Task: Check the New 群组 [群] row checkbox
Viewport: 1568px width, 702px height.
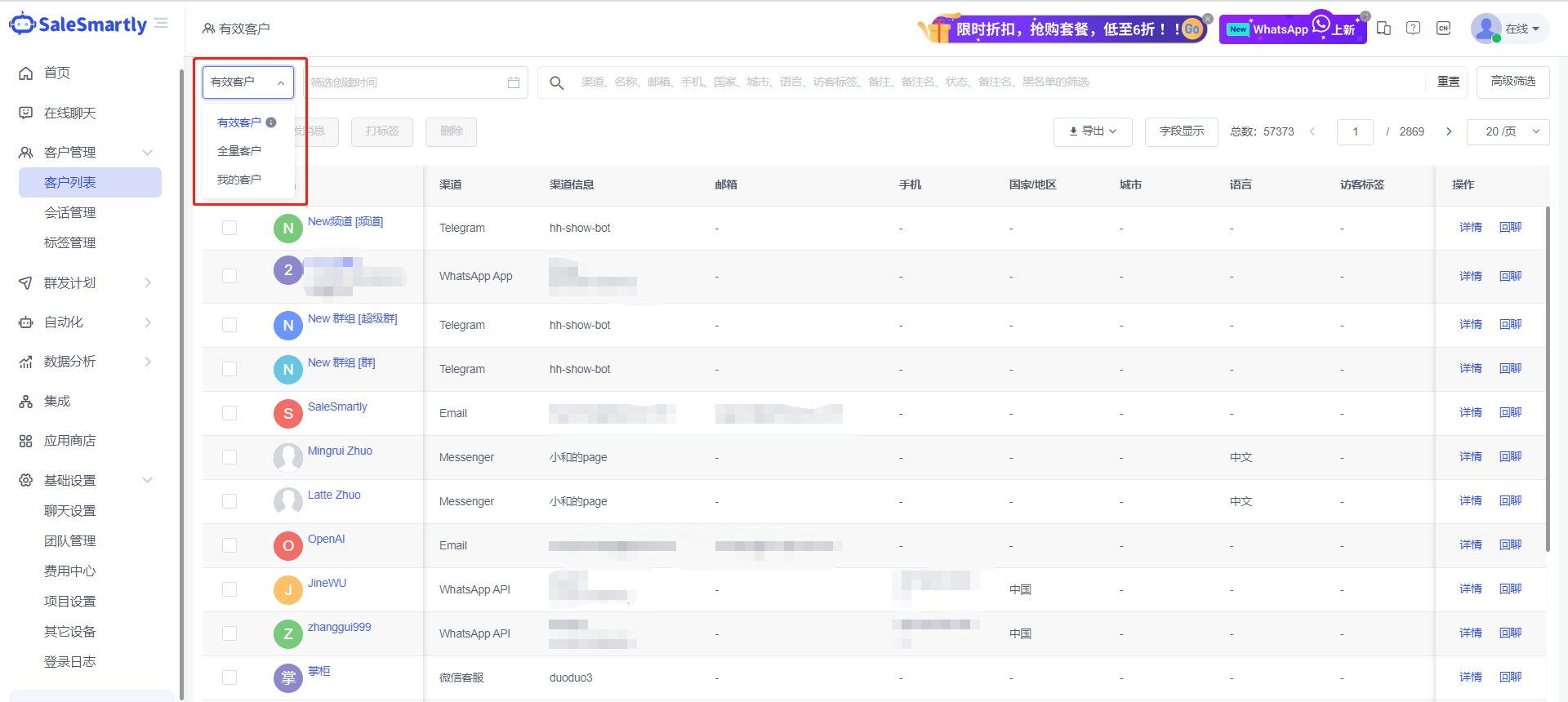Action: tap(229, 369)
